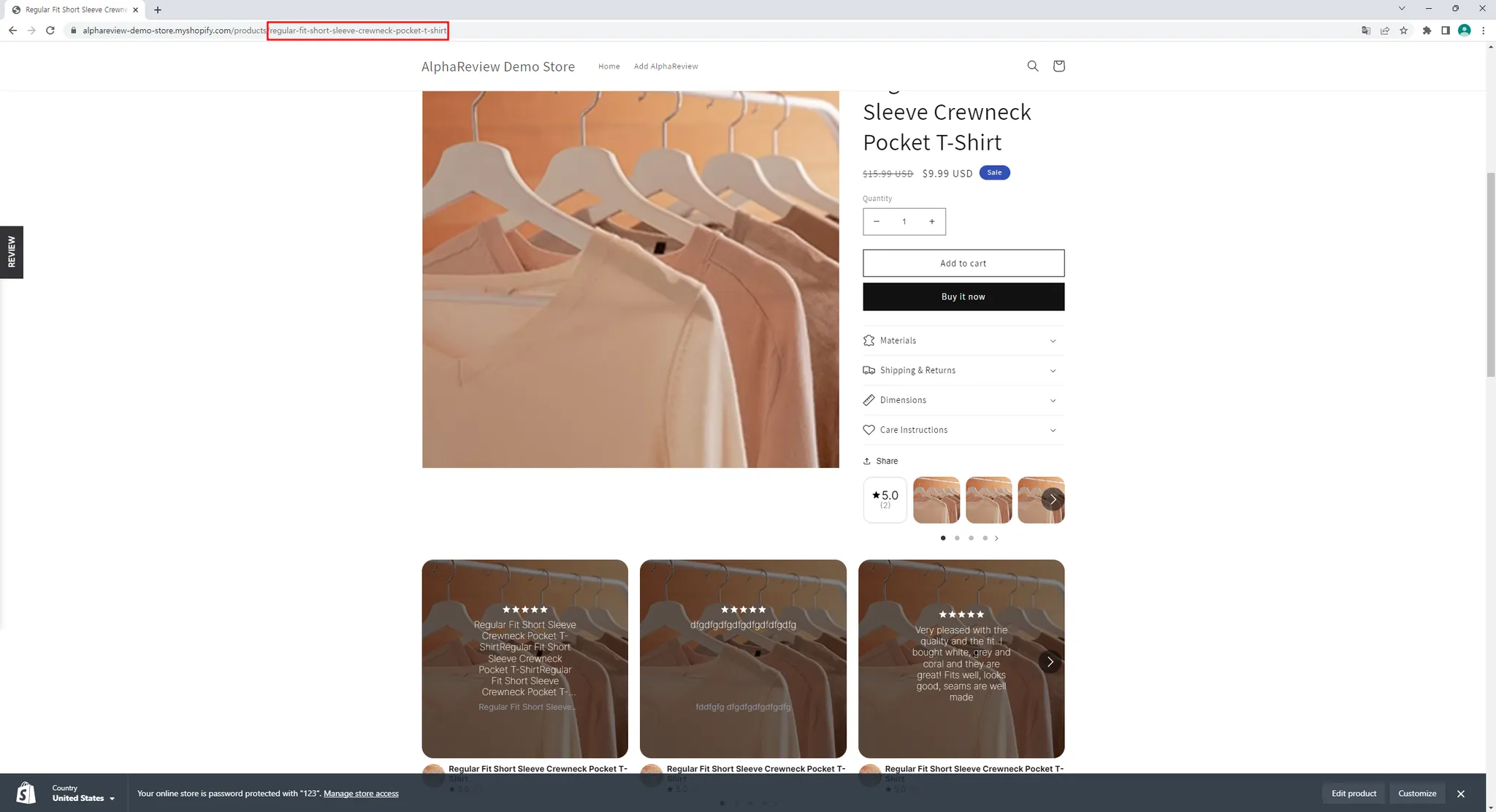Bookmark page with star icon
This screenshot has height=812, width=1496.
coord(1403,31)
